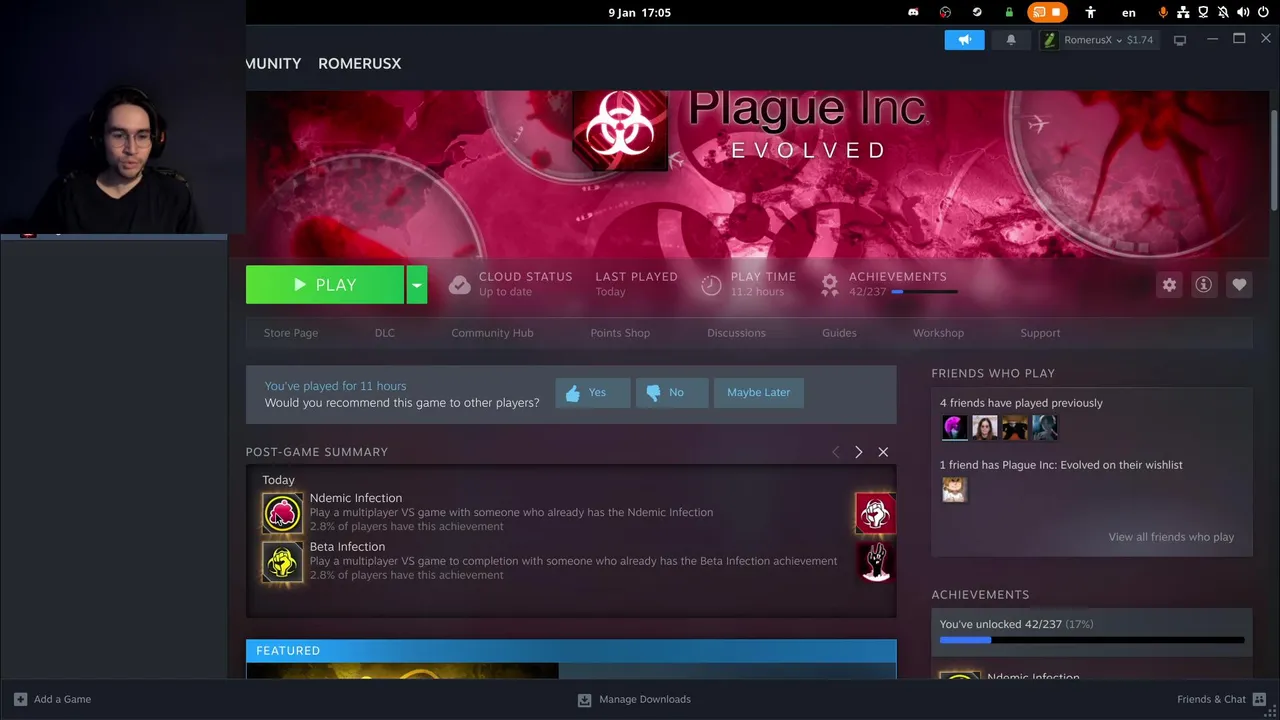1280x720 pixels.
Task: Click the Beta Infection achievement icon
Action: [x=282, y=562]
